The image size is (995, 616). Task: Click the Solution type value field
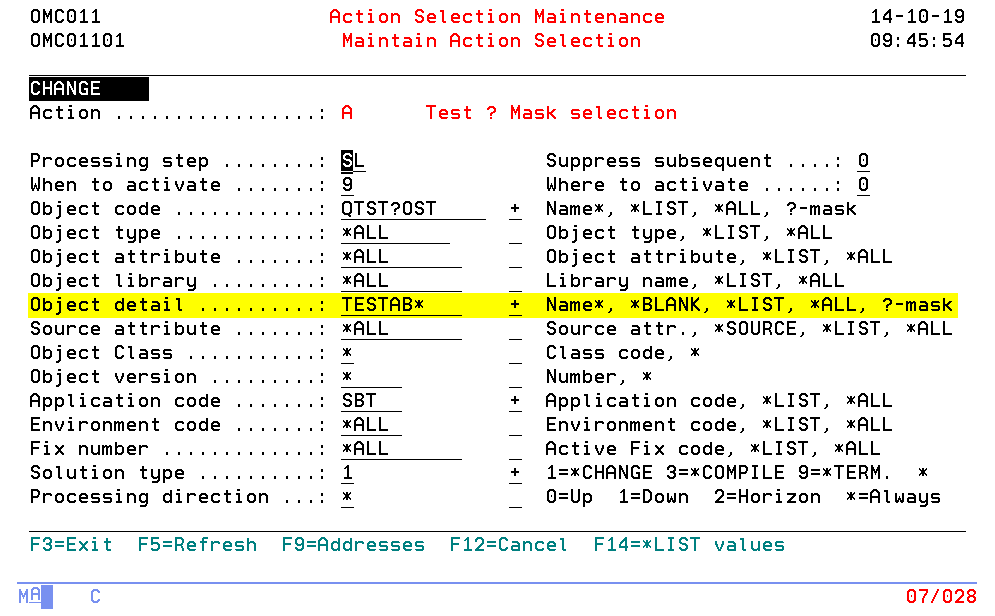pyautogui.click(x=347, y=473)
